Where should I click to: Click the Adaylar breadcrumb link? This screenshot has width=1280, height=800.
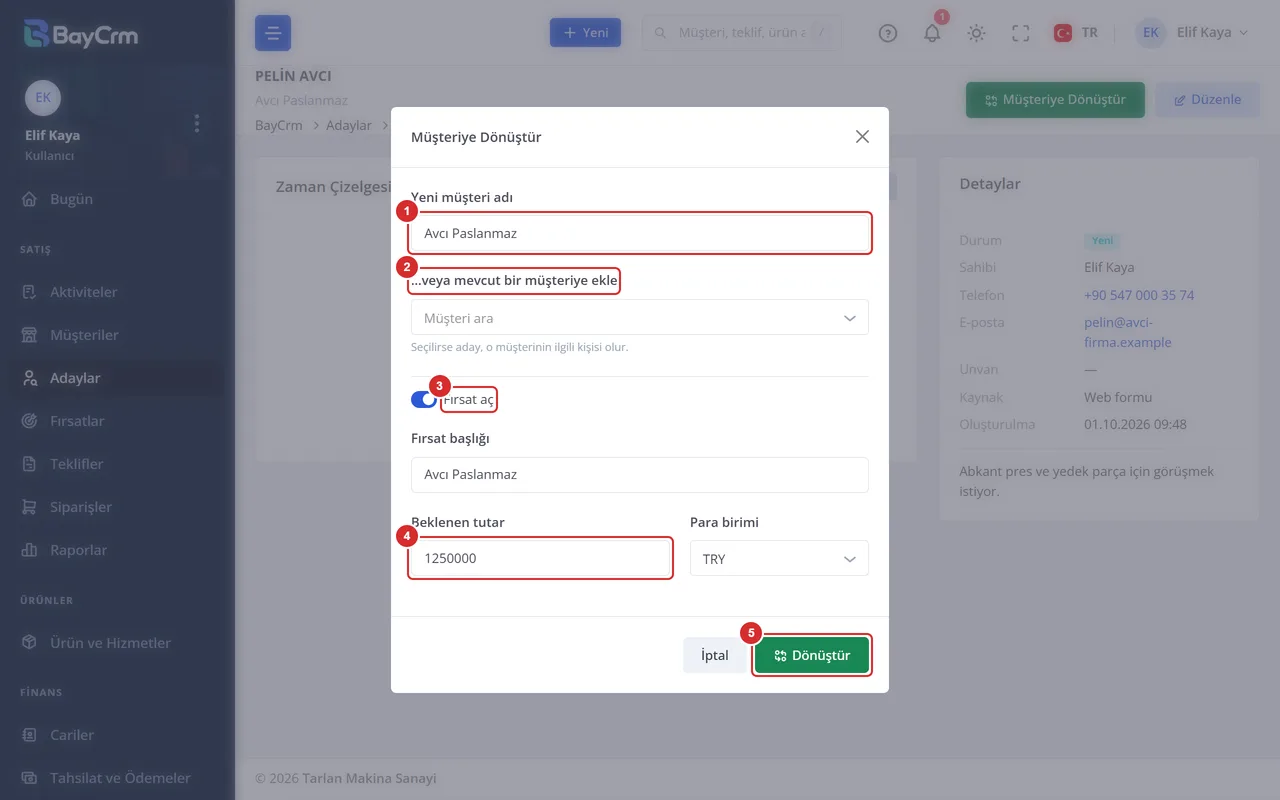tap(349, 126)
